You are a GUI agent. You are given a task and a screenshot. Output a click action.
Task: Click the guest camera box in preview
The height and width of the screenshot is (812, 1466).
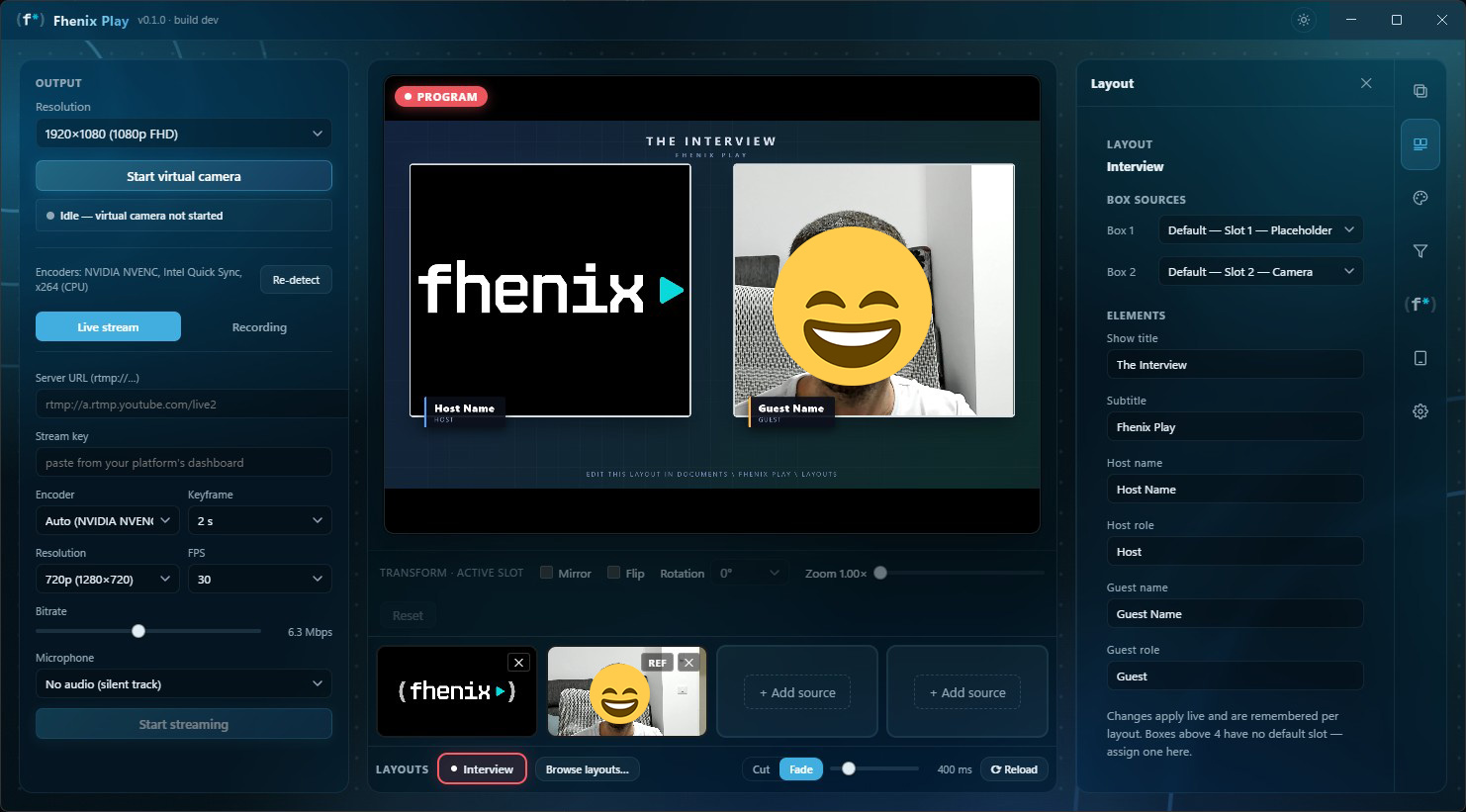(x=873, y=290)
